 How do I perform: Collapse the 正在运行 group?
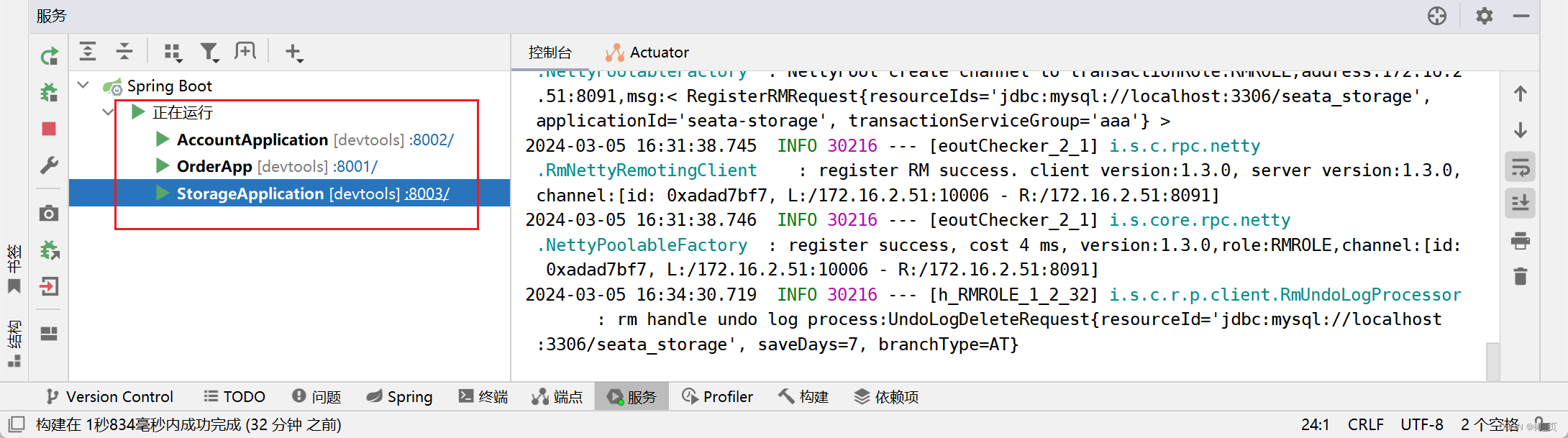pyautogui.click(x=108, y=112)
